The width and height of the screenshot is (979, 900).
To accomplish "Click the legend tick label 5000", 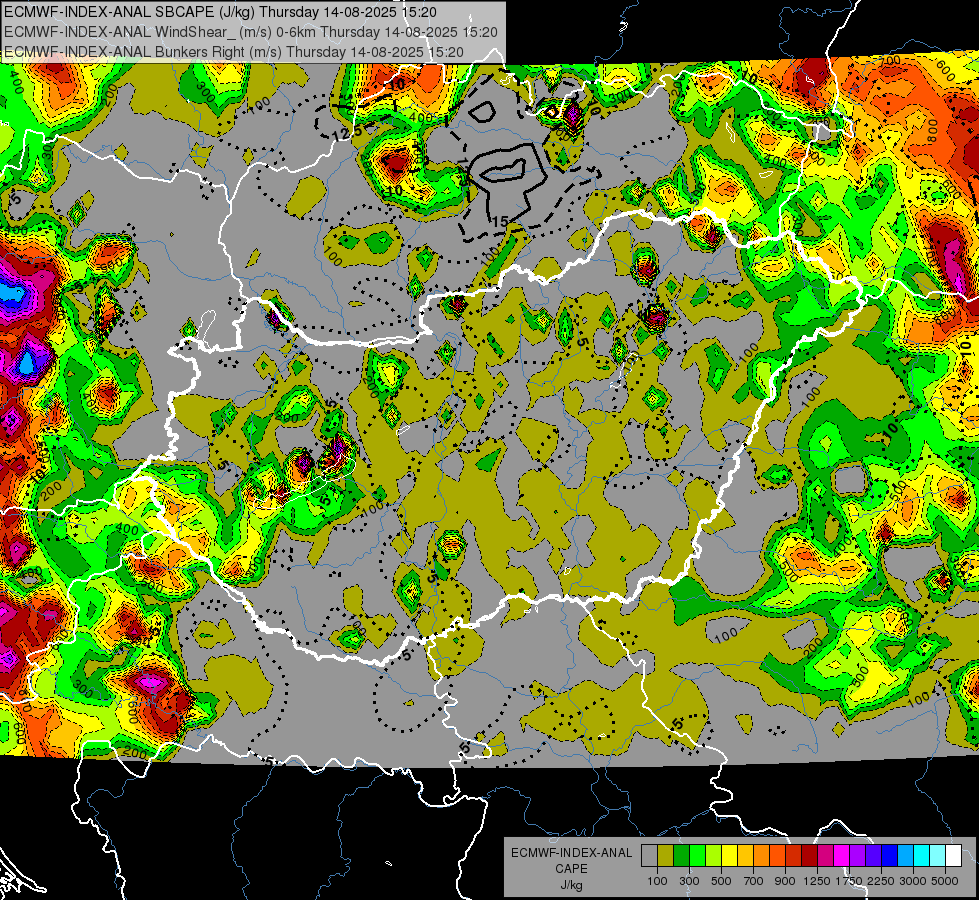I will [945, 881].
